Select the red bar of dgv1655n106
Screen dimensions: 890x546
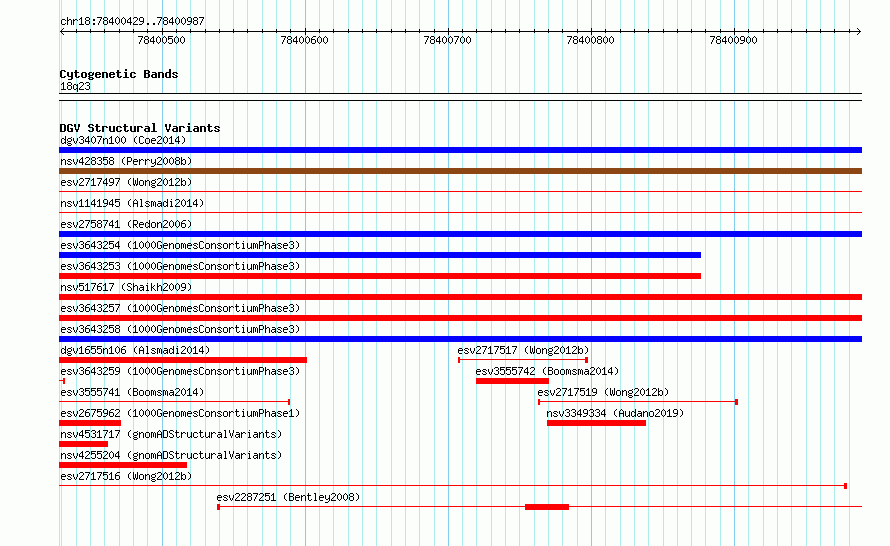tap(183, 360)
